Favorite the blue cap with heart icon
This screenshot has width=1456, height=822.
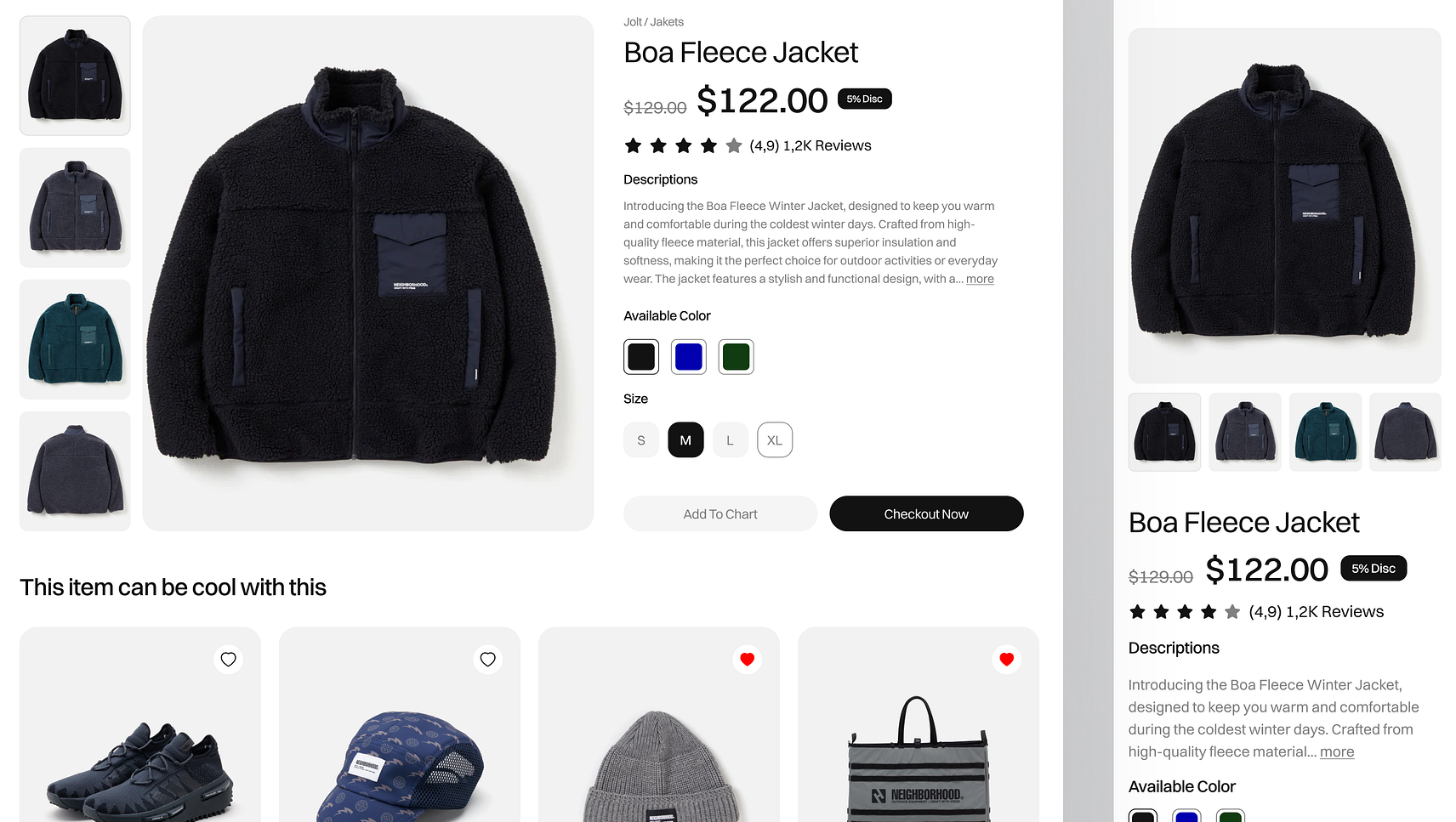tap(487, 660)
